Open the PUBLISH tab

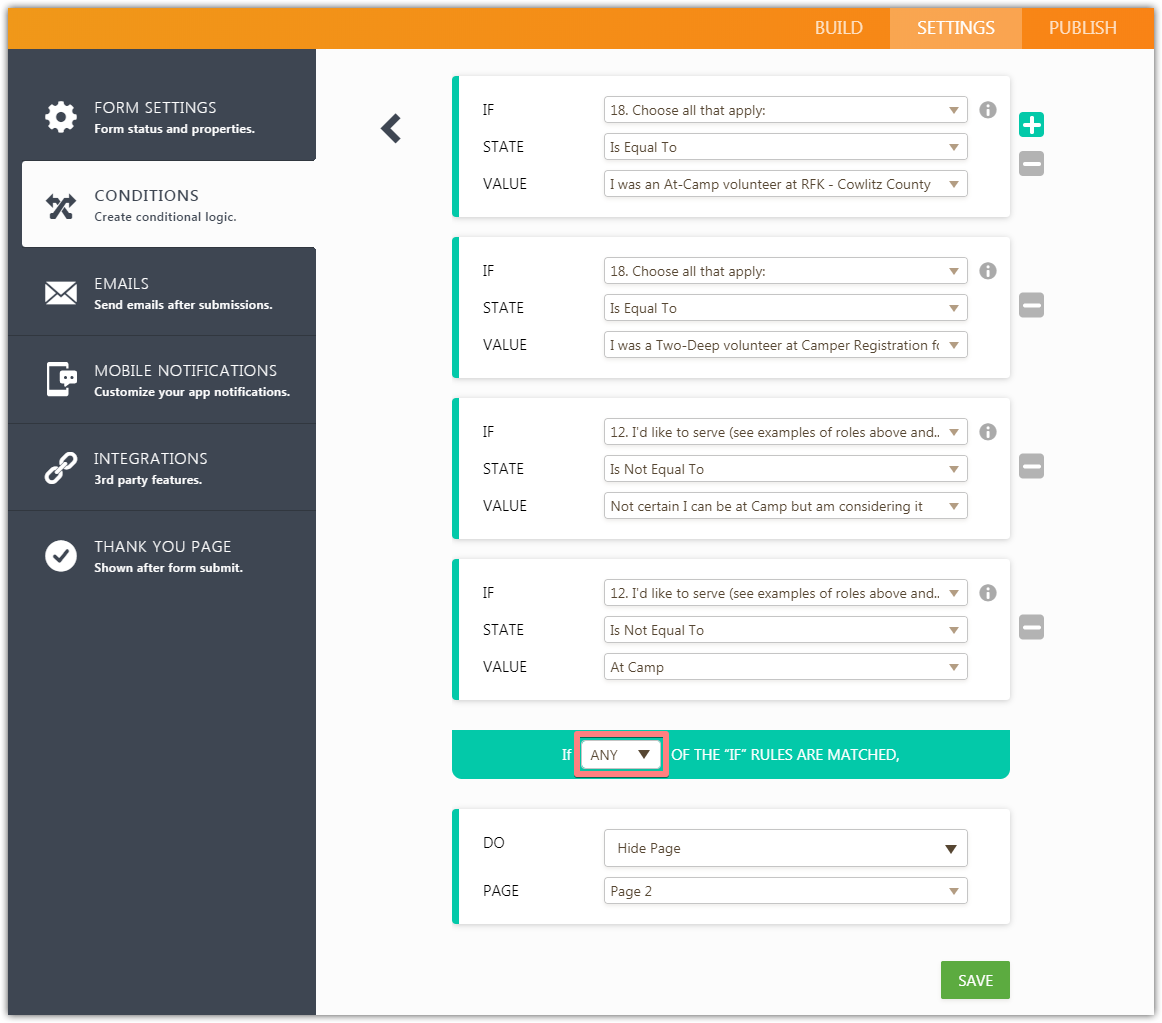(1083, 28)
